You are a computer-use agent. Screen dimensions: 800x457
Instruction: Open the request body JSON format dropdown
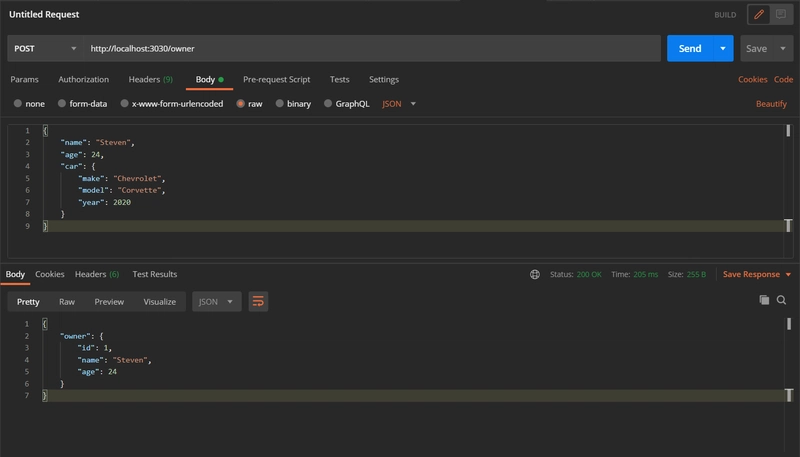coord(399,104)
